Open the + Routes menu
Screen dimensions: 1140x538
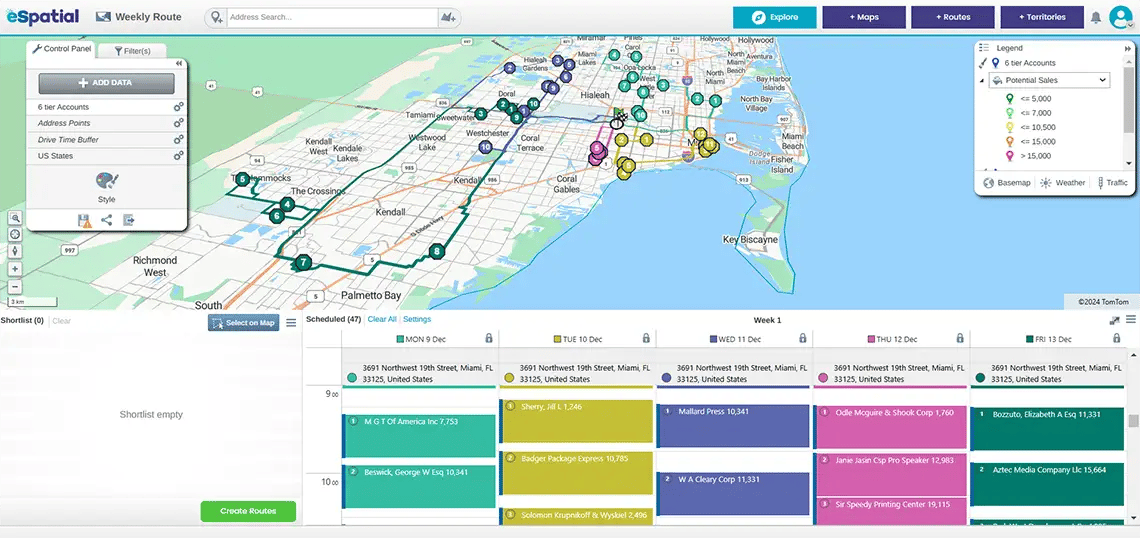(952, 17)
